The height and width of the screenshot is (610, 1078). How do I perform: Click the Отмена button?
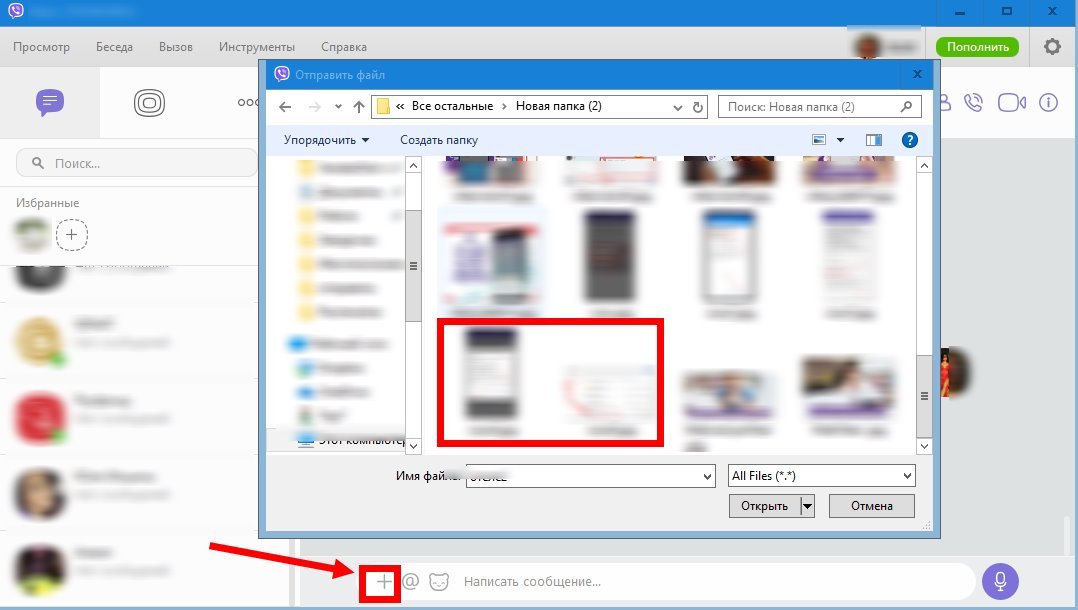(x=872, y=506)
